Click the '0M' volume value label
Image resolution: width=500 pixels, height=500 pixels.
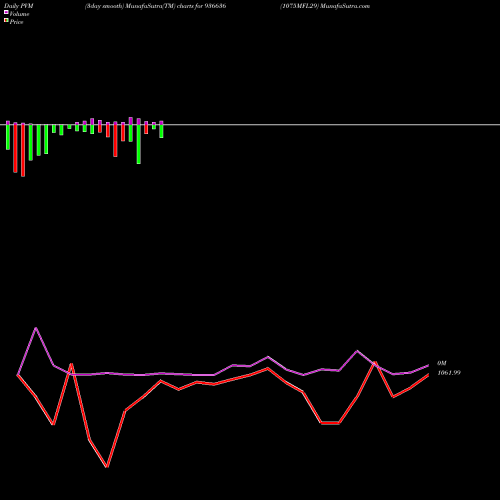(x=442, y=363)
